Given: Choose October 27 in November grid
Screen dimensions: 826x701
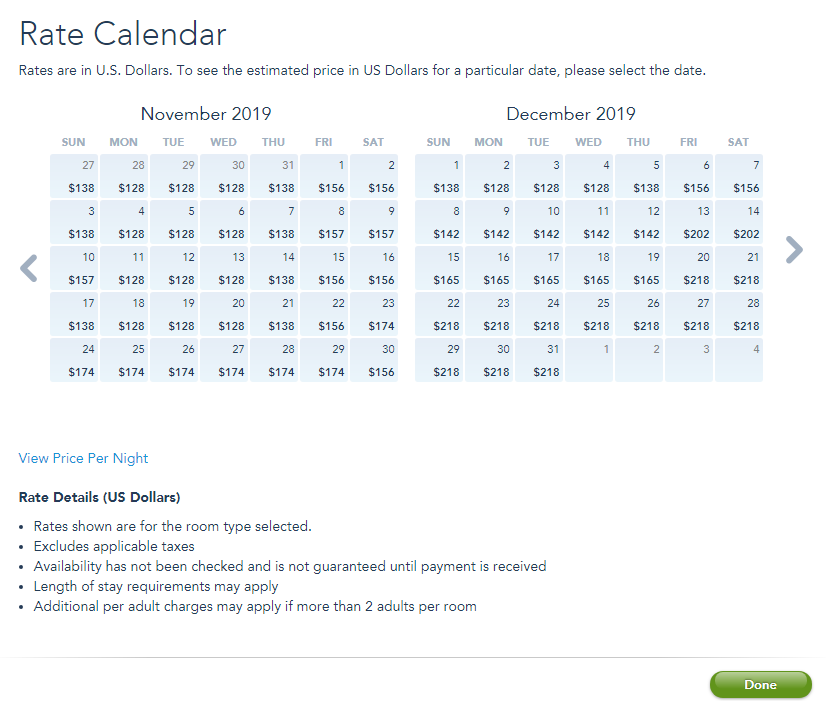Looking at the screenshot, I should pyautogui.click(x=74, y=177).
